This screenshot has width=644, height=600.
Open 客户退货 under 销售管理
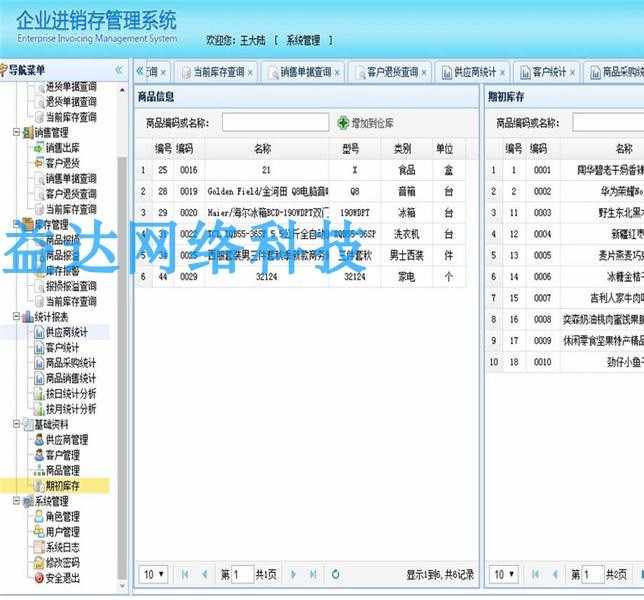pos(62,163)
